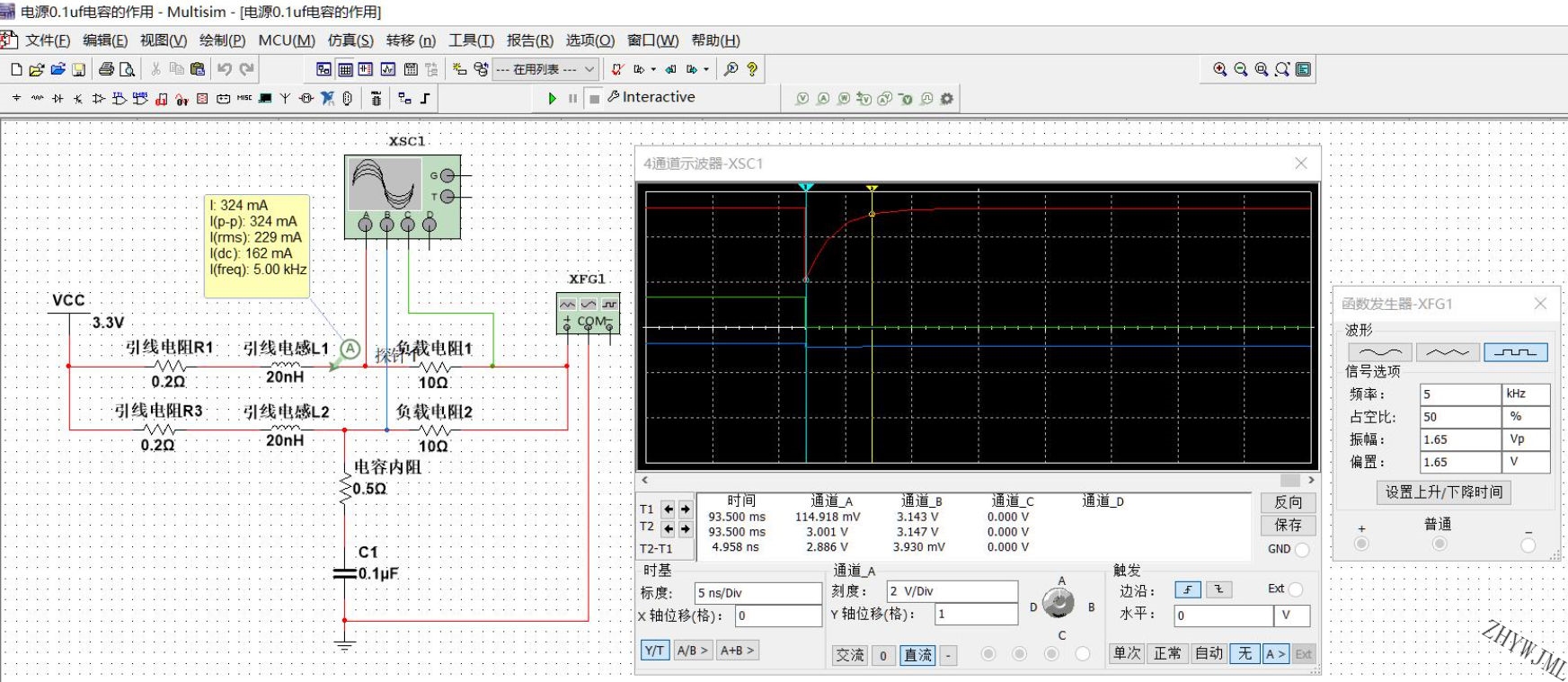Click the Print icon in toolbar
Screen dimensions: 1568x682
(107, 69)
